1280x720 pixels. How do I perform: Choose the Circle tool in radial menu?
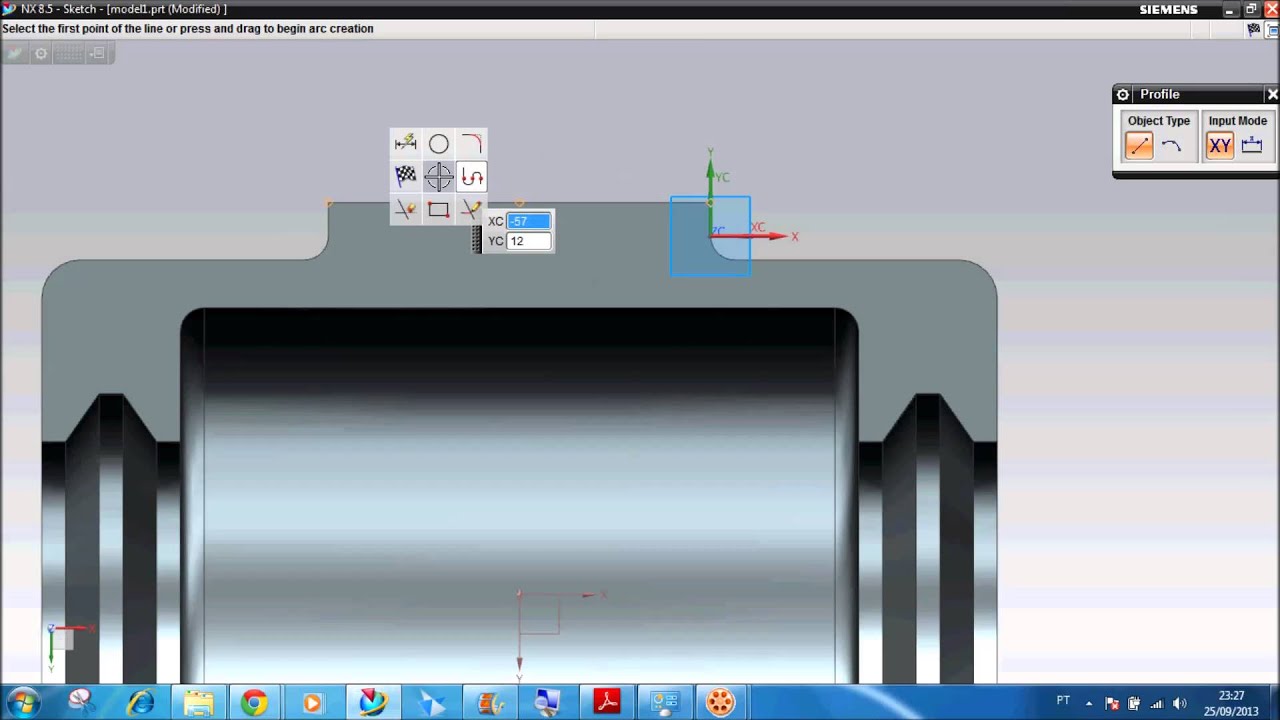[x=438, y=144]
